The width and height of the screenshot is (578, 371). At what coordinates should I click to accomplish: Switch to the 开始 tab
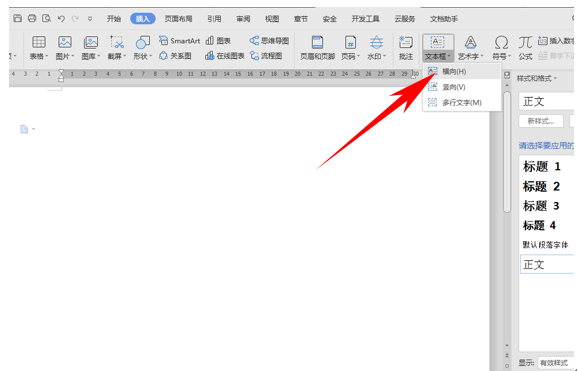(114, 19)
